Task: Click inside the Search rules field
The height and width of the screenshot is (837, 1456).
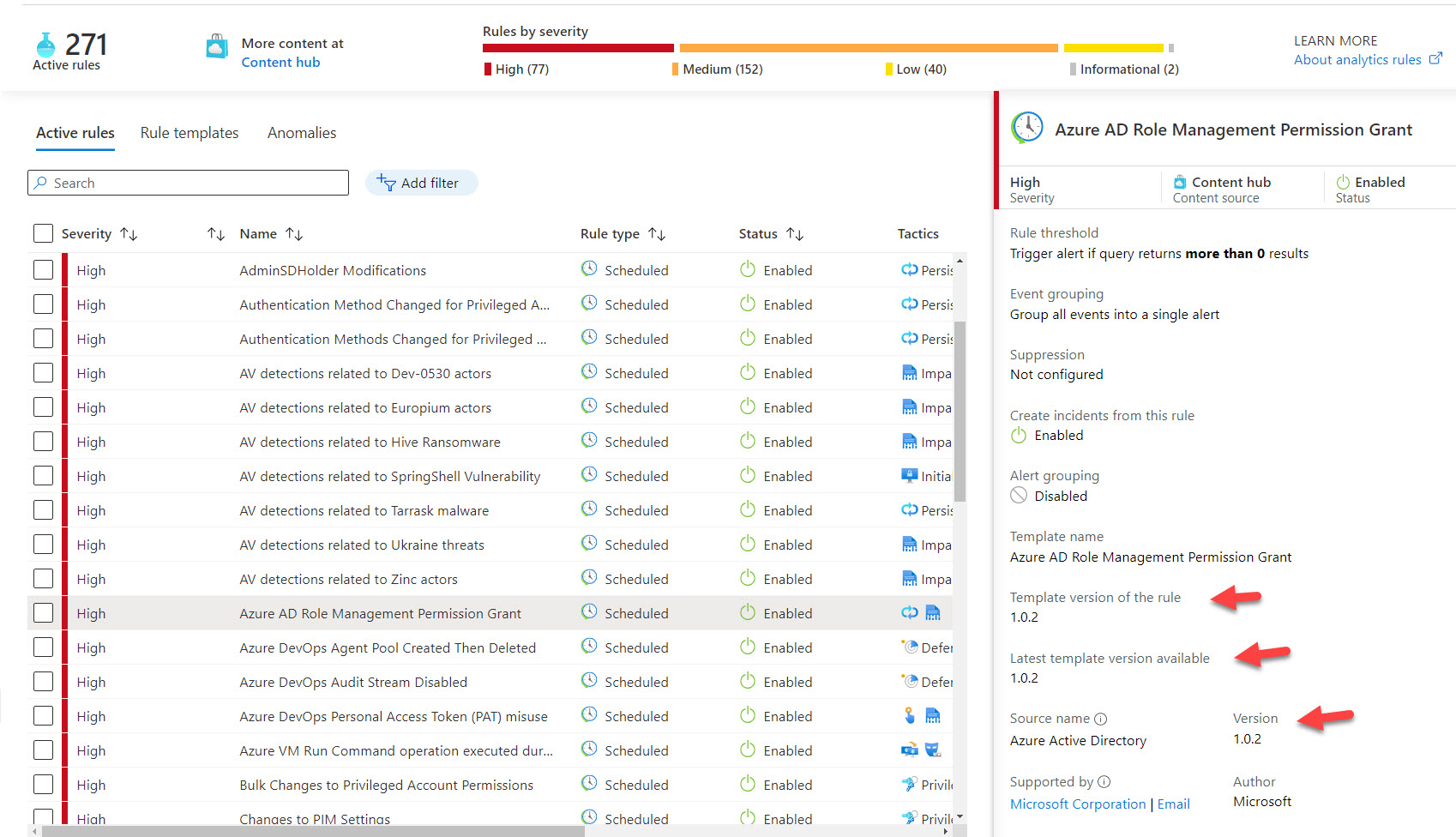Action: 188,182
